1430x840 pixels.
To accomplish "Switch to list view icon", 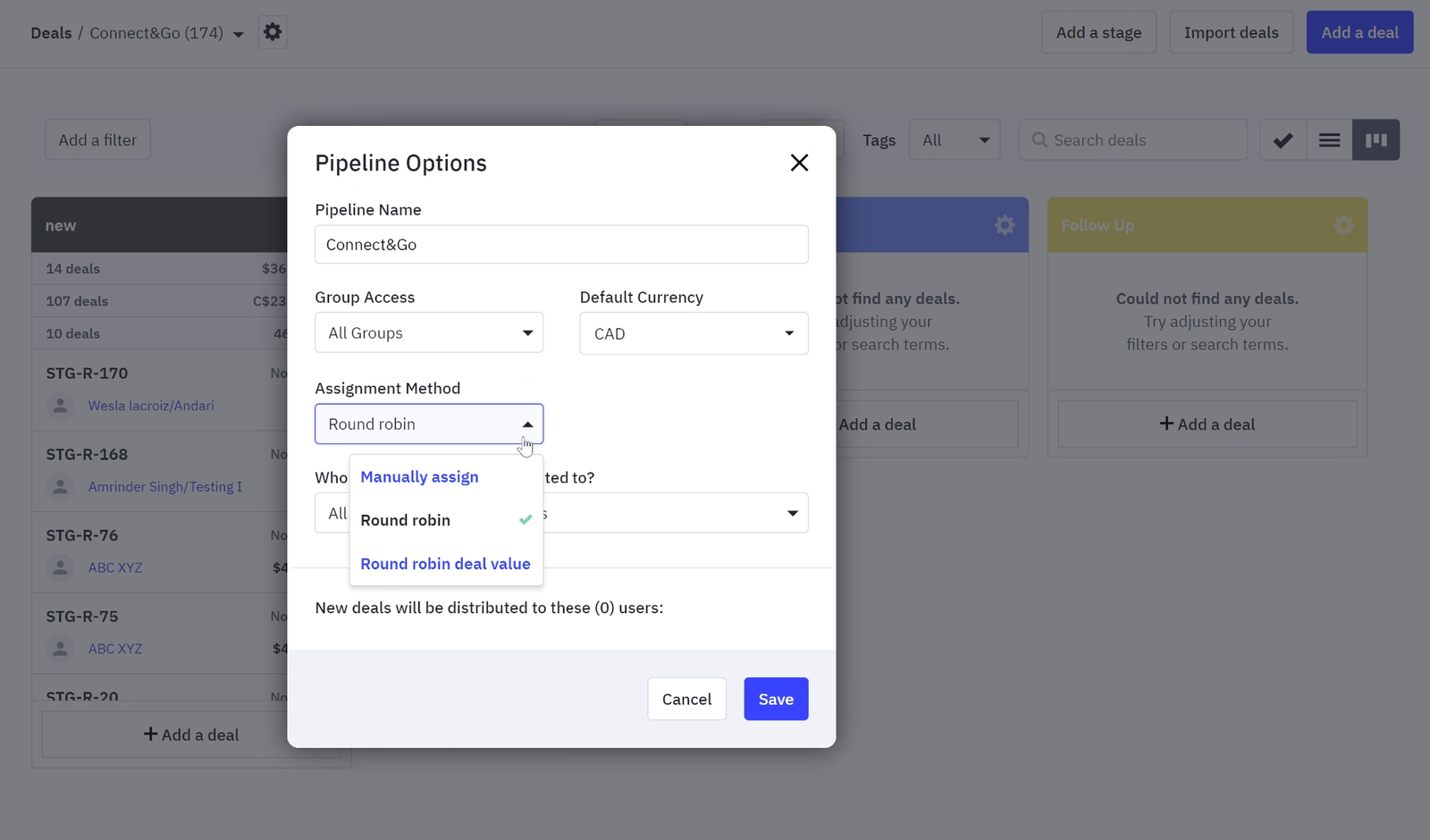I will [1329, 140].
